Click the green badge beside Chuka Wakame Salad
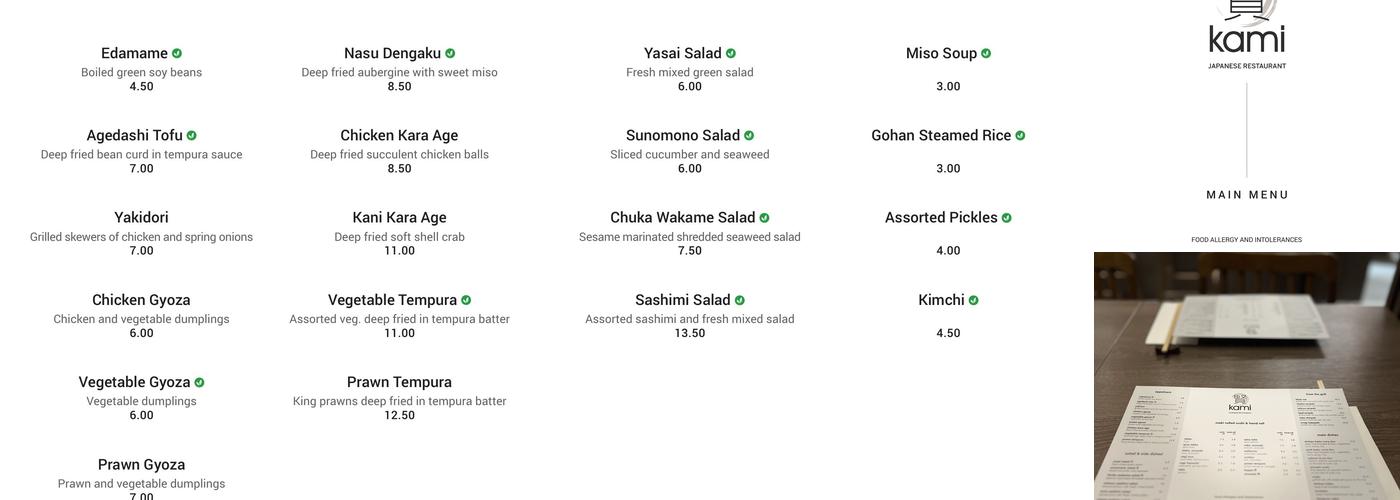1400x500 pixels. (765, 218)
